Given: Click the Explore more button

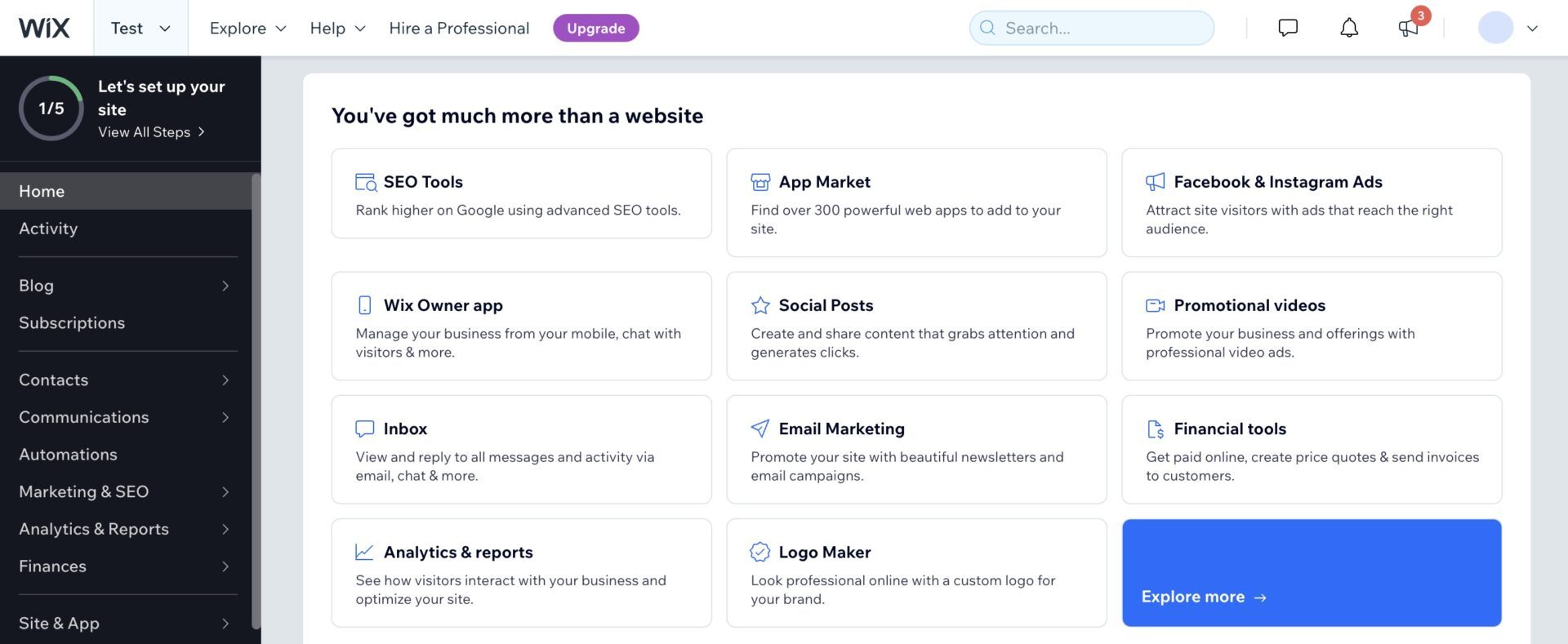Looking at the screenshot, I should pyautogui.click(x=1203, y=596).
